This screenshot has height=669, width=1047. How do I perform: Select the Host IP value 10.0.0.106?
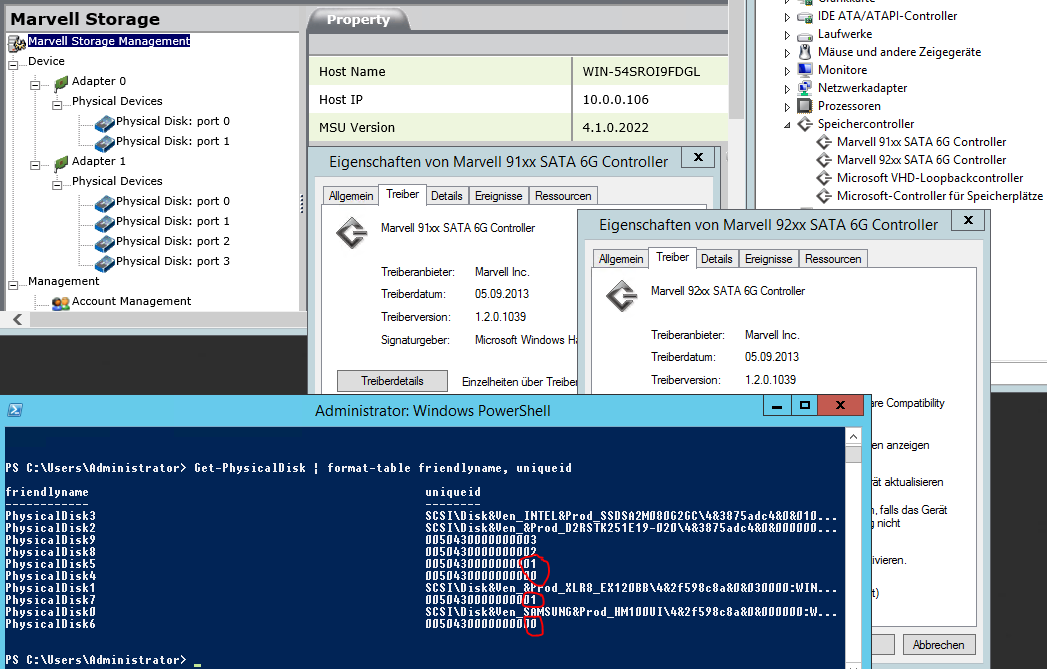coord(615,99)
